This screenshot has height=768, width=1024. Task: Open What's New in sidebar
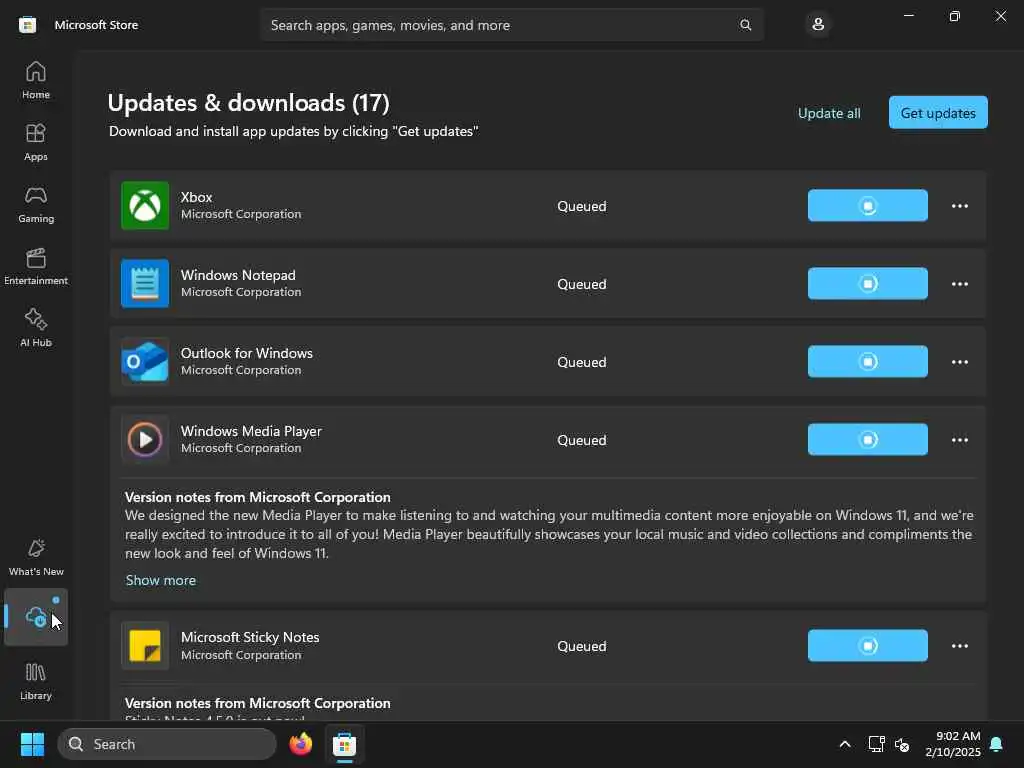(x=36, y=558)
